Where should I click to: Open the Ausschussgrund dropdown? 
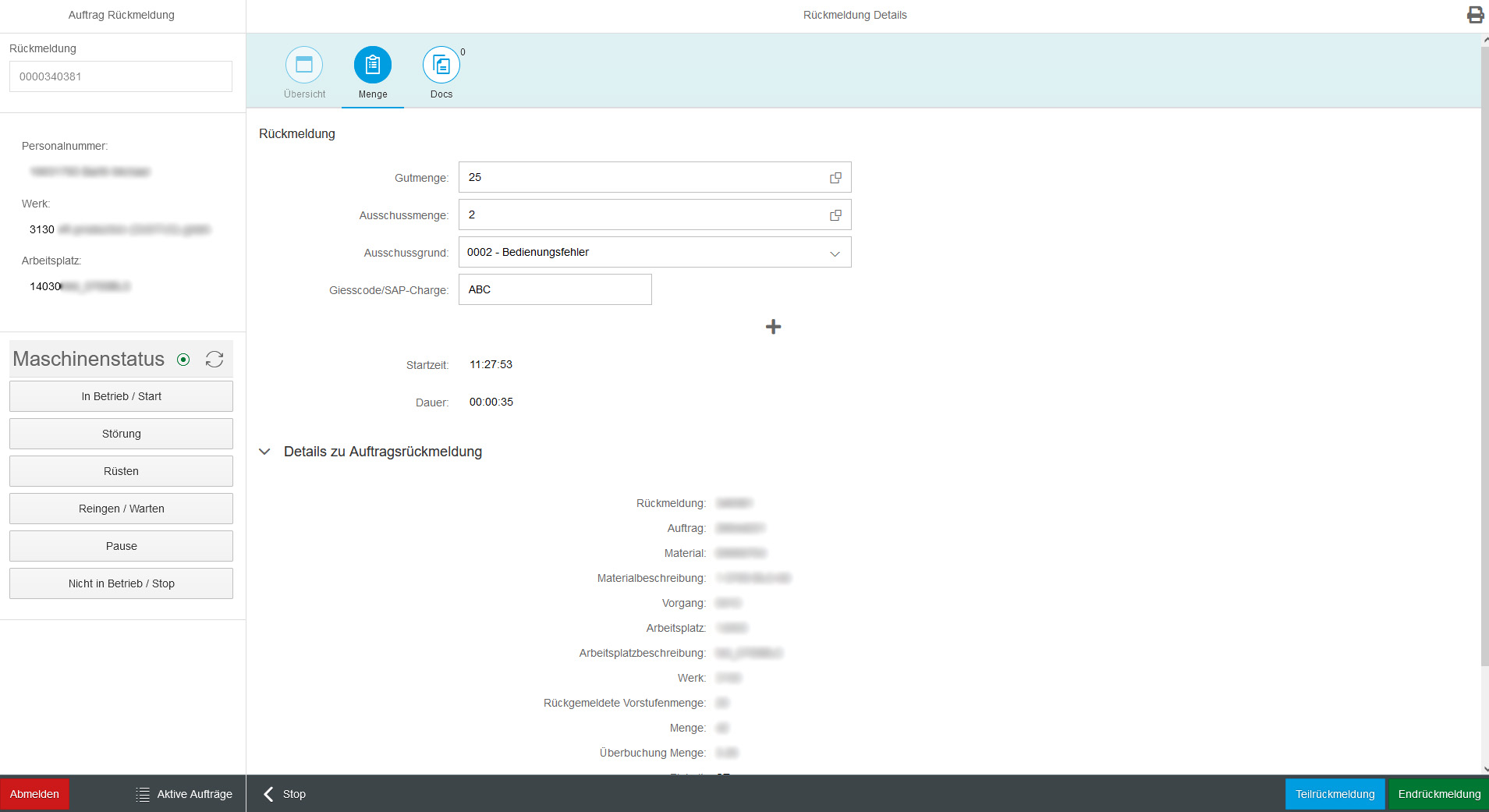[x=835, y=253]
